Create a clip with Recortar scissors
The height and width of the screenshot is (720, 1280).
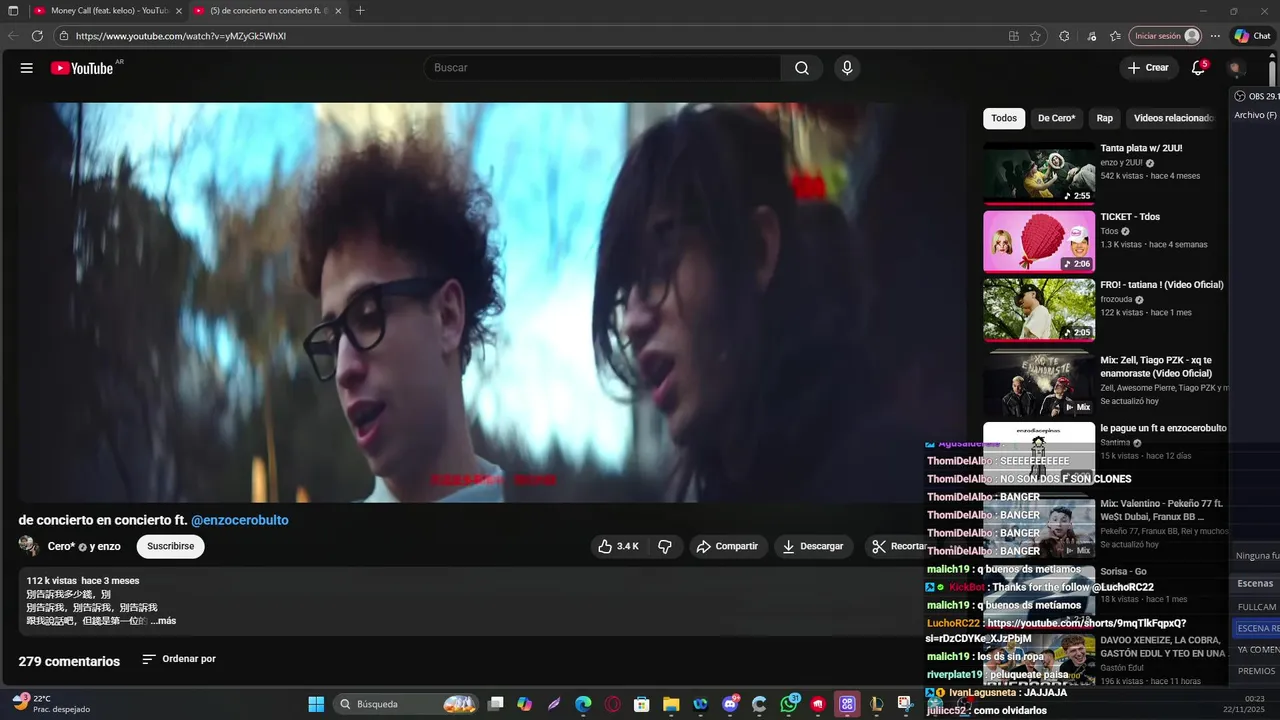[898, 546]
